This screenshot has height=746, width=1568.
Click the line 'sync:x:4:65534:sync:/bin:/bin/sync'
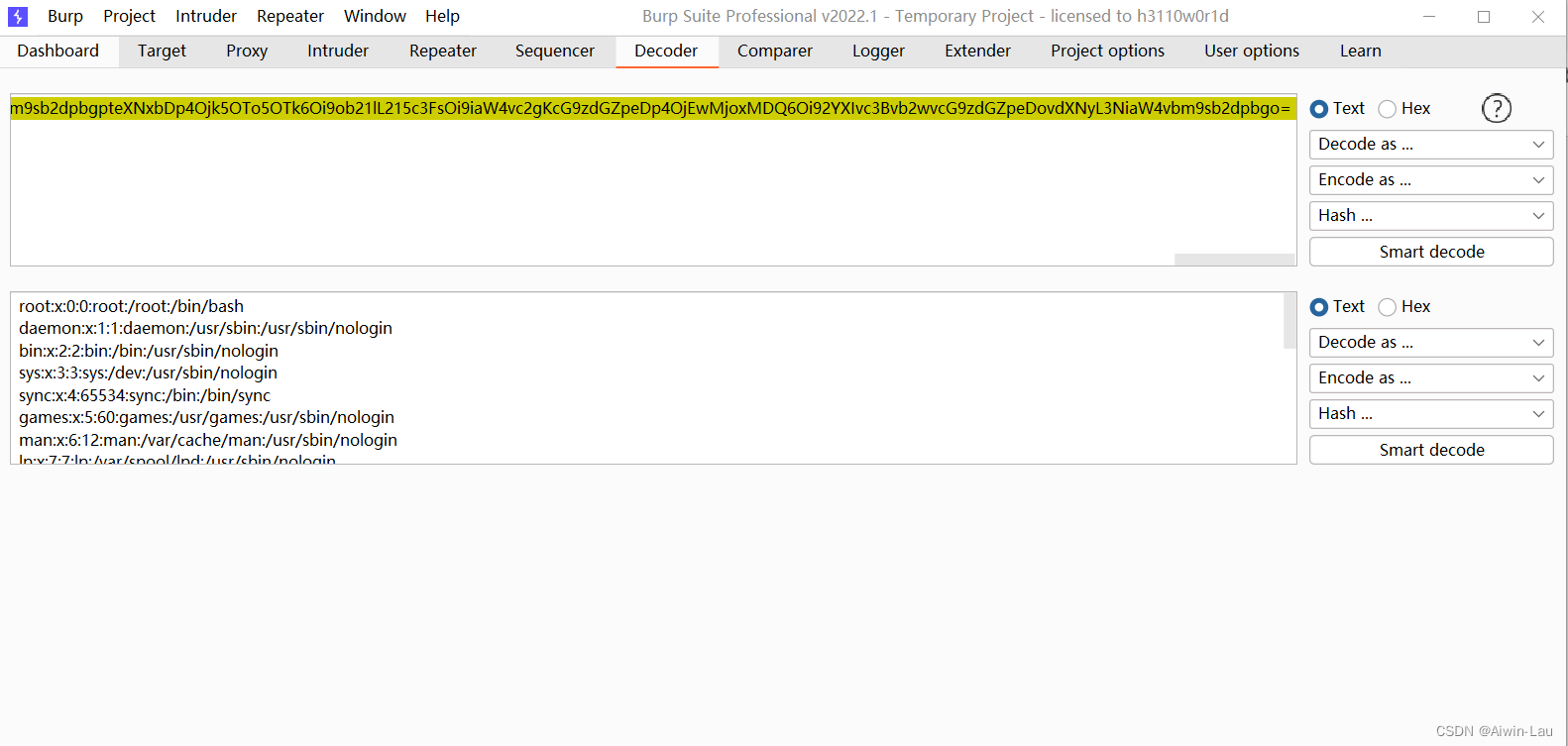click(x=145, y=395)
